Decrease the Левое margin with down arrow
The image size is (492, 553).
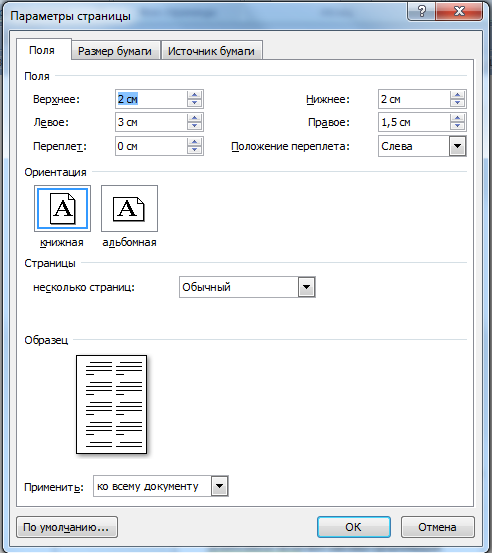[195, 126]
